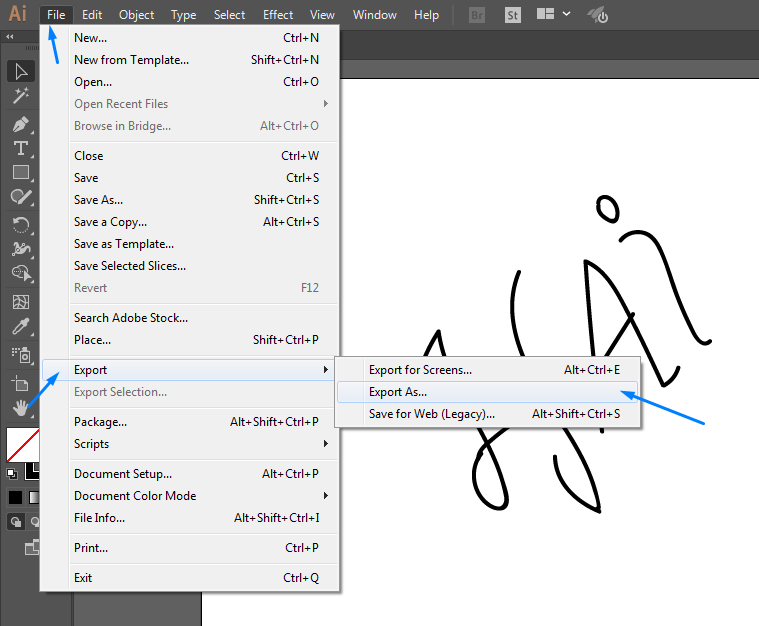Screen dimensions: 759x626
Task: Open the Select menu
Action: 229,15
